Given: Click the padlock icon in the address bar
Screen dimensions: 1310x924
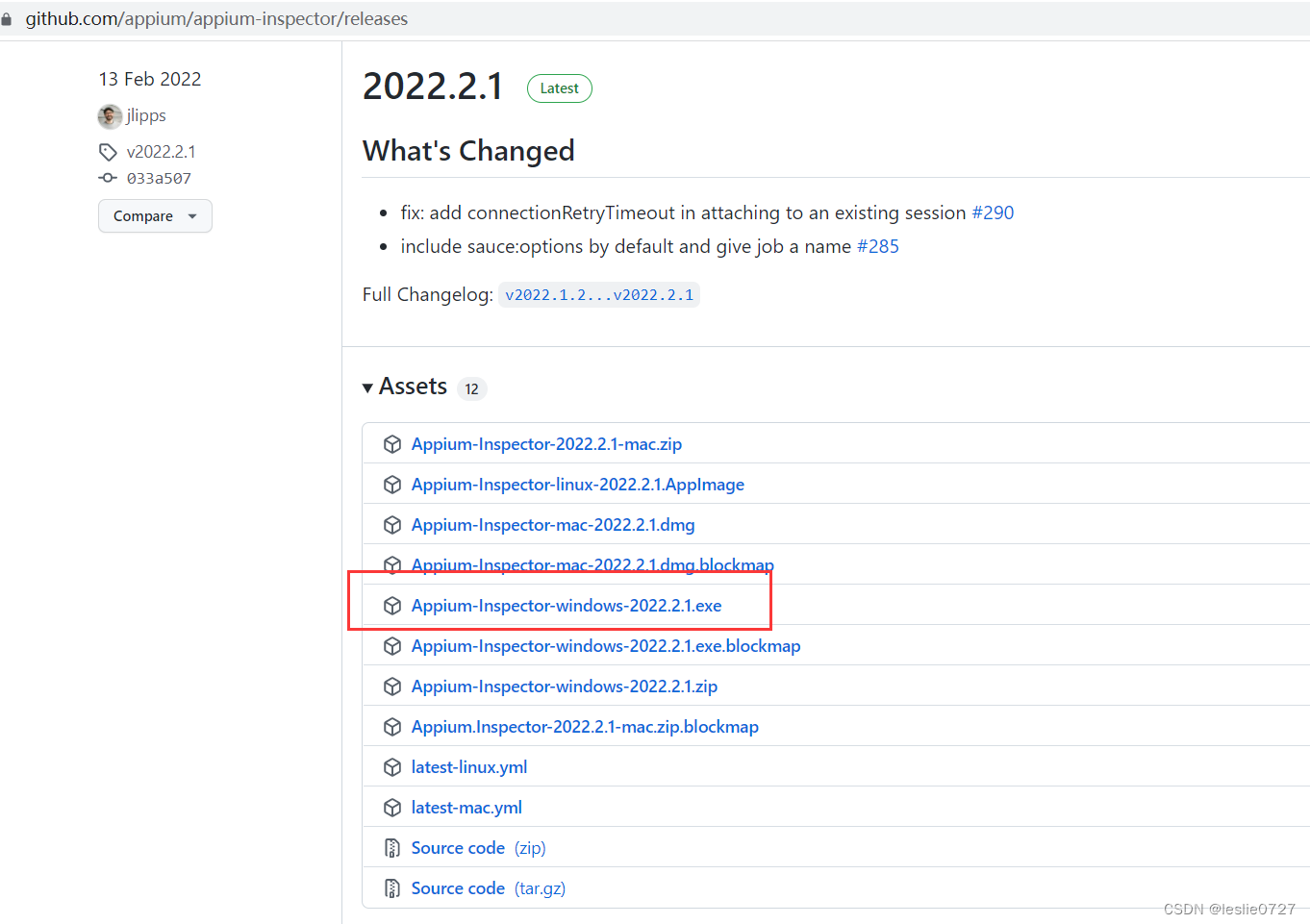Looking at the screenshot, I should point(8,17).
